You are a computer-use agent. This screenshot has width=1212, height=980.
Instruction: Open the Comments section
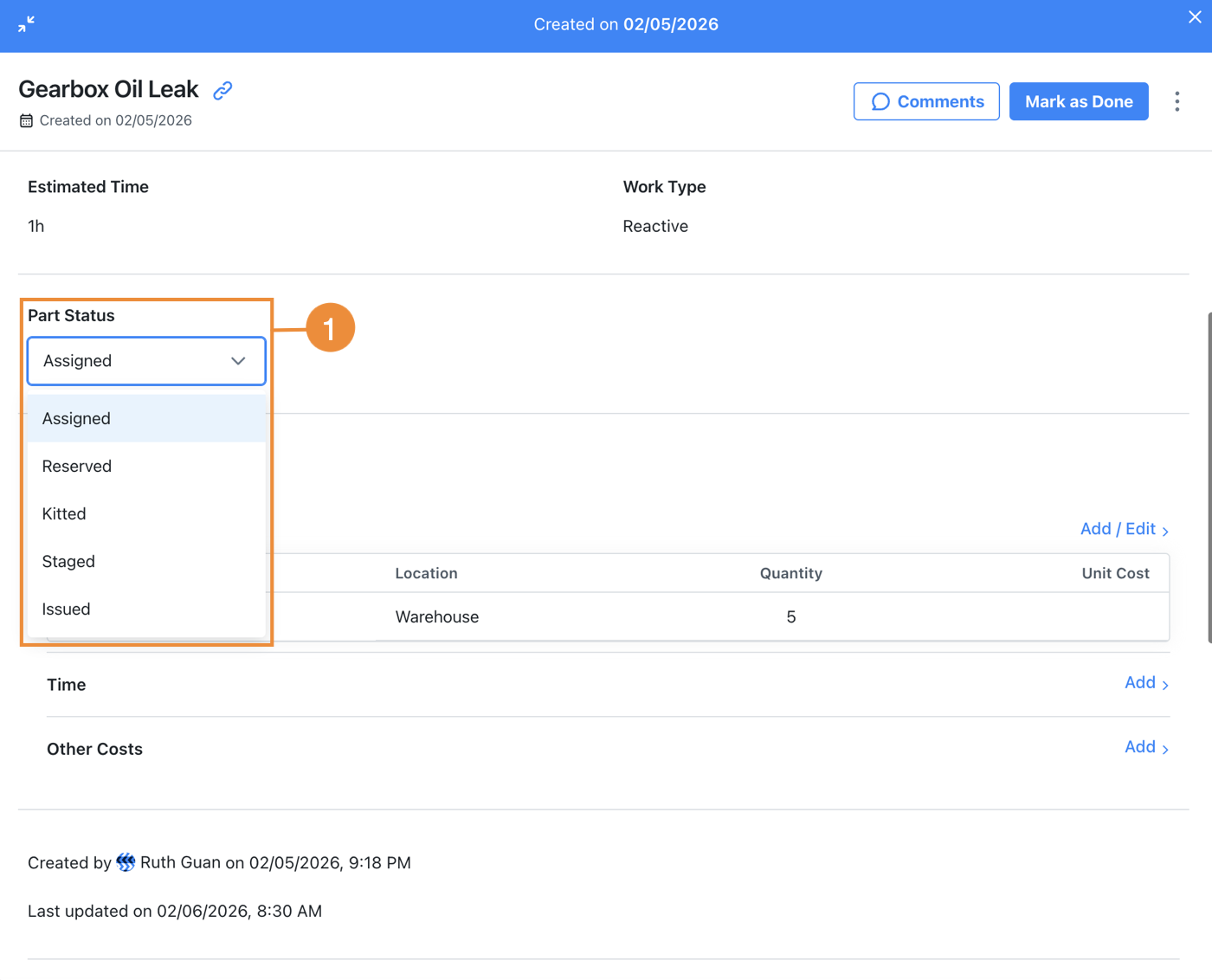(x=926, y=101)
